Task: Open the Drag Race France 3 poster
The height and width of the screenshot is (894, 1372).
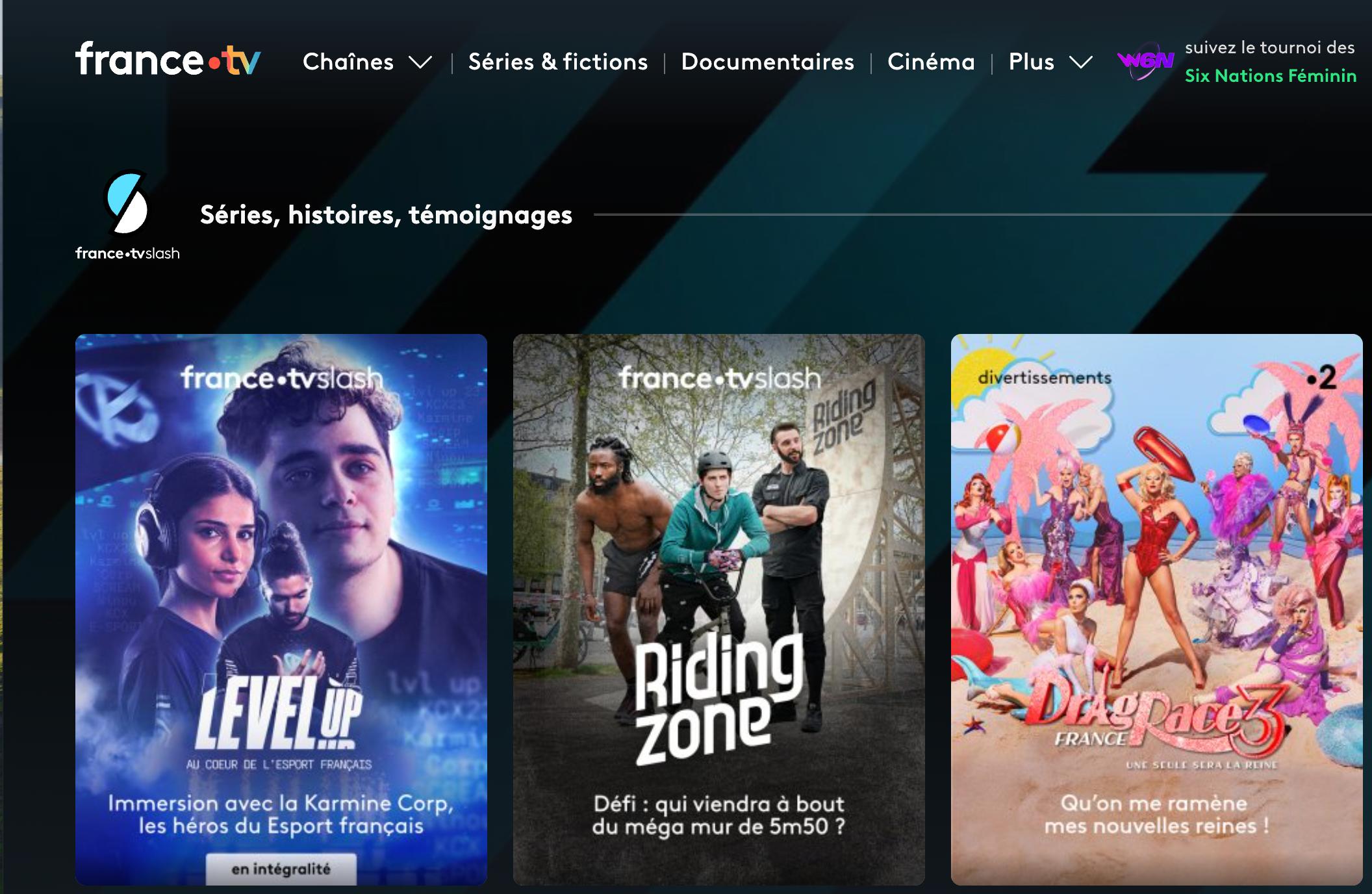Action: tap(1157, 609)
